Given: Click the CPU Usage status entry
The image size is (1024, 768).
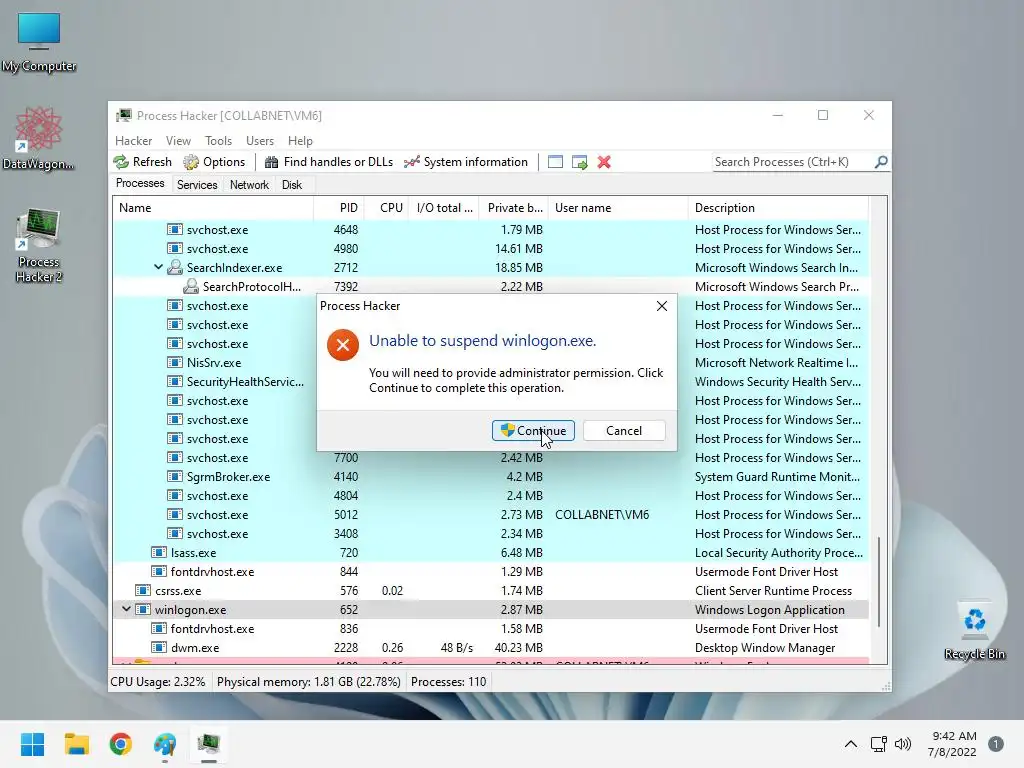Looking at the screenshot, I should [x=157, y=682].
